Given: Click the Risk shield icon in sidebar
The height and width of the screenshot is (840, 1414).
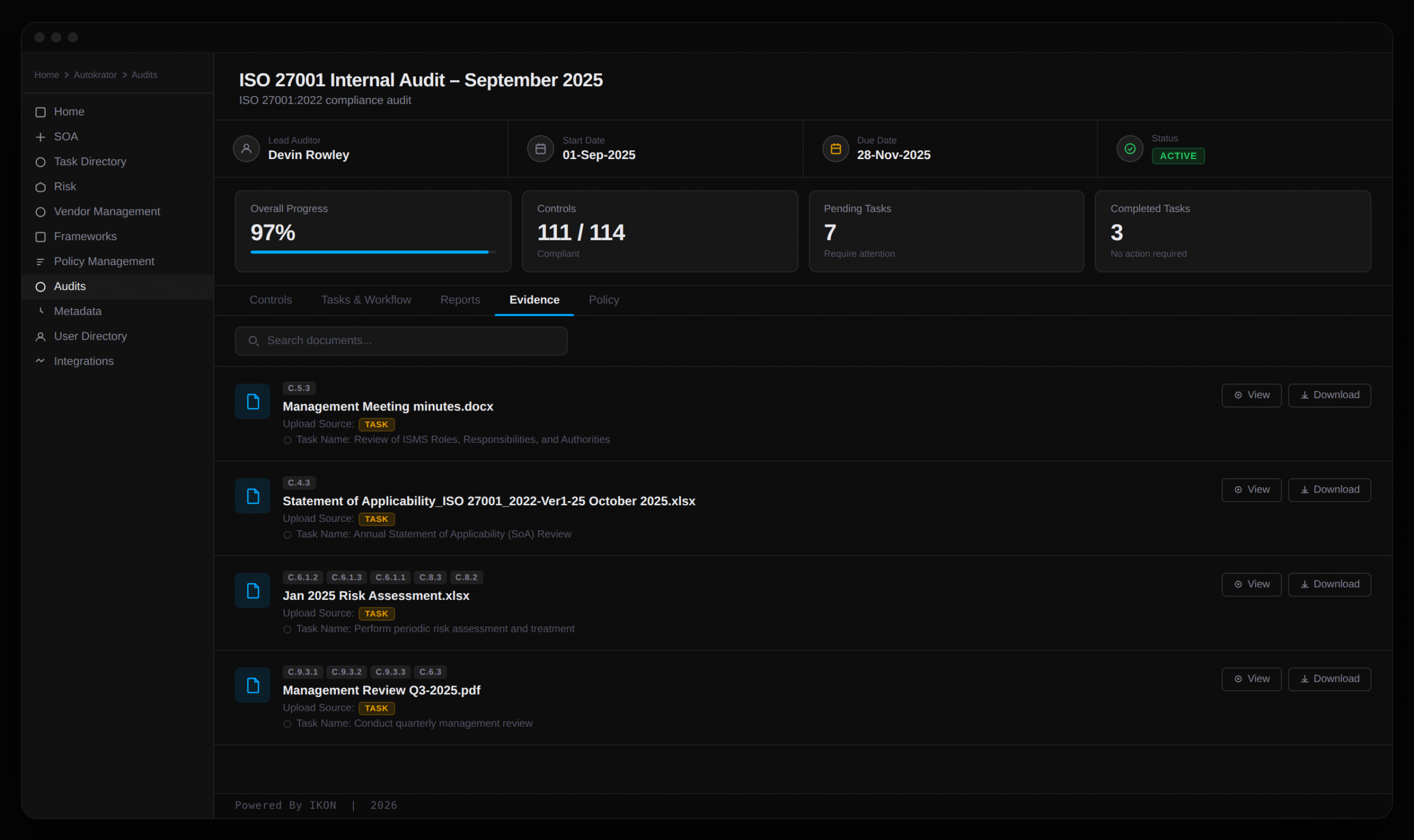Looking at the screenshot, I should 40,187.
